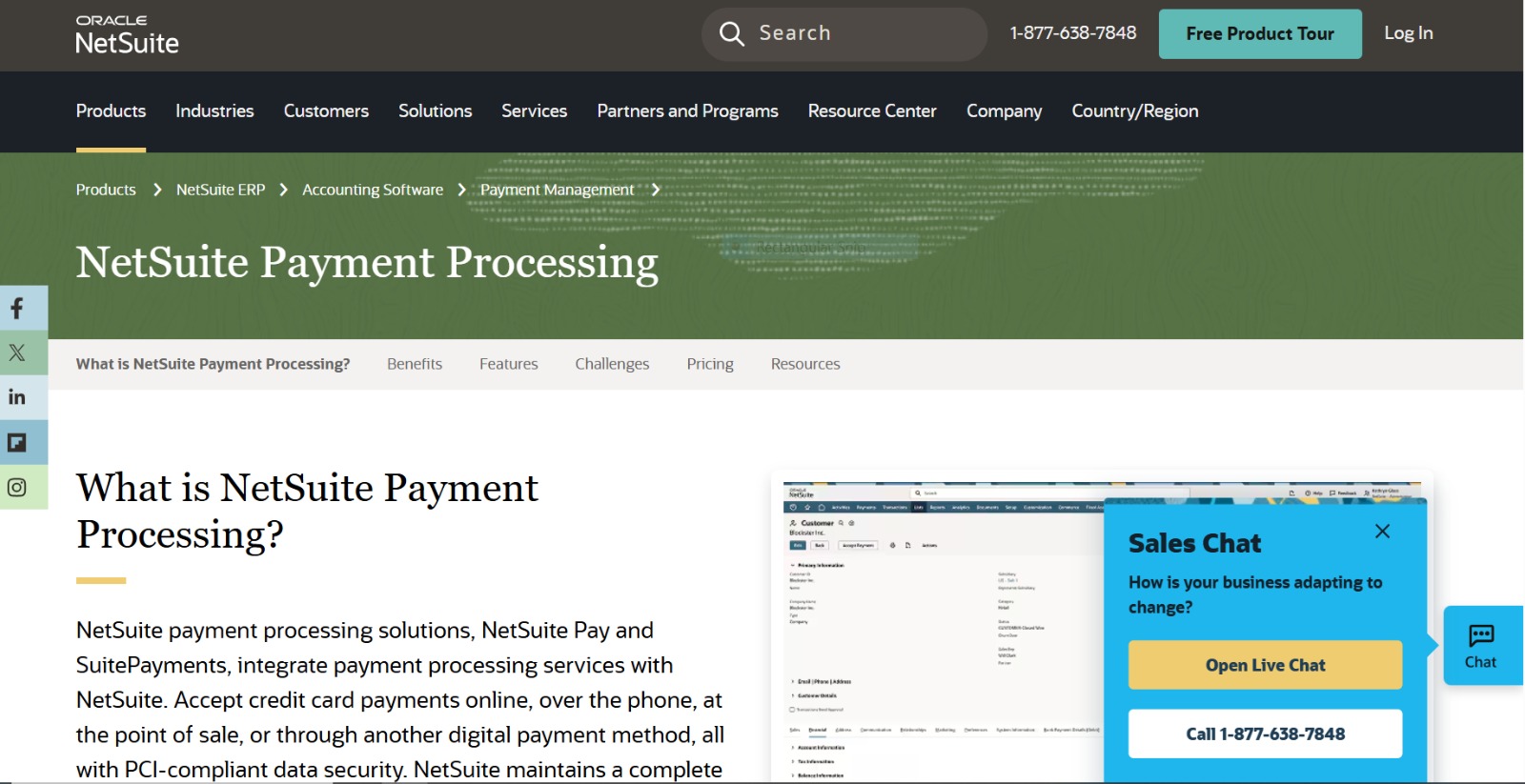Open the Products main menu
1525x784 pixels.
pyautogui.click(x=111, y=111)
